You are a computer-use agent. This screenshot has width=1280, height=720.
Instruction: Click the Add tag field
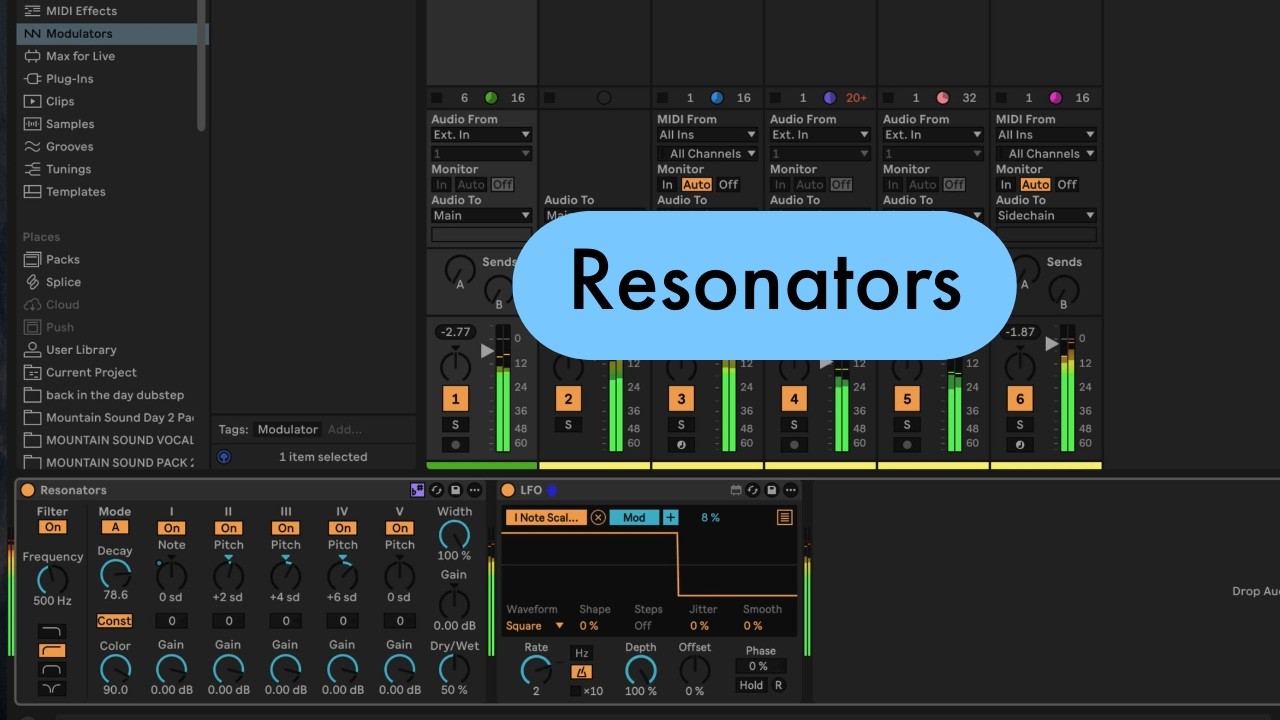point(345,429)
